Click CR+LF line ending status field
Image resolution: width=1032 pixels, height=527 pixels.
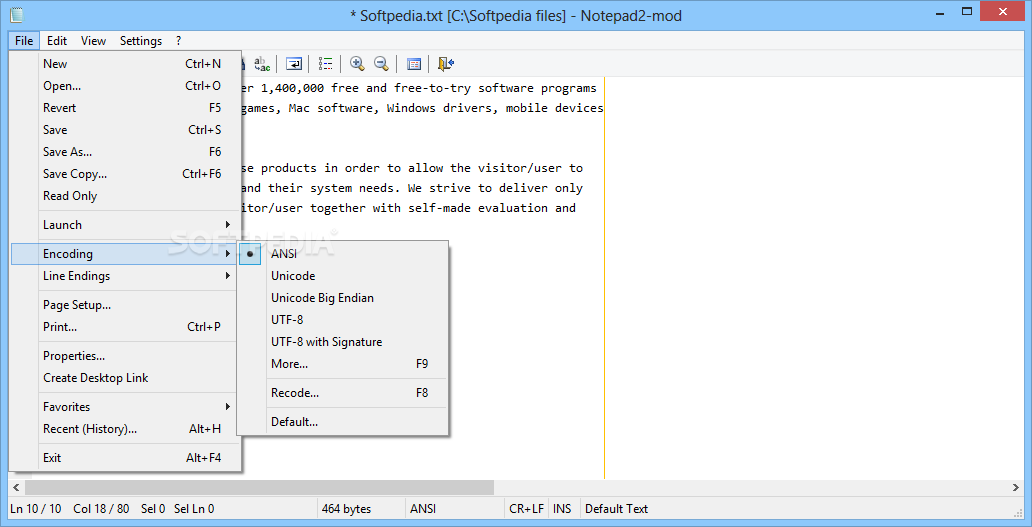[x=527, y=509]
